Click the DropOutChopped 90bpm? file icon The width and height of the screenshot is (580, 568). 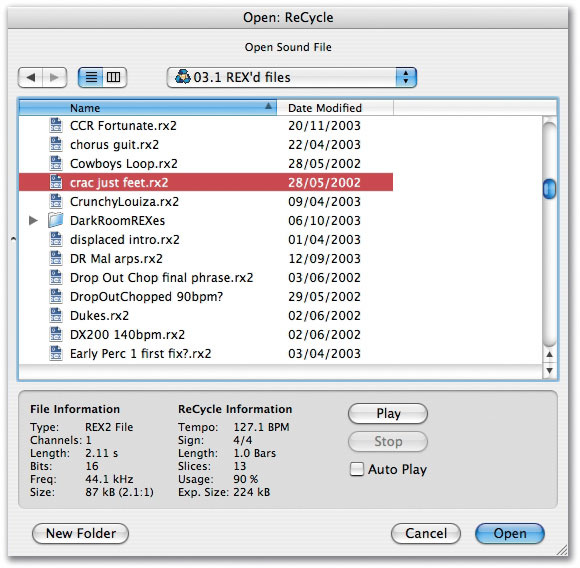click(56, 297)
